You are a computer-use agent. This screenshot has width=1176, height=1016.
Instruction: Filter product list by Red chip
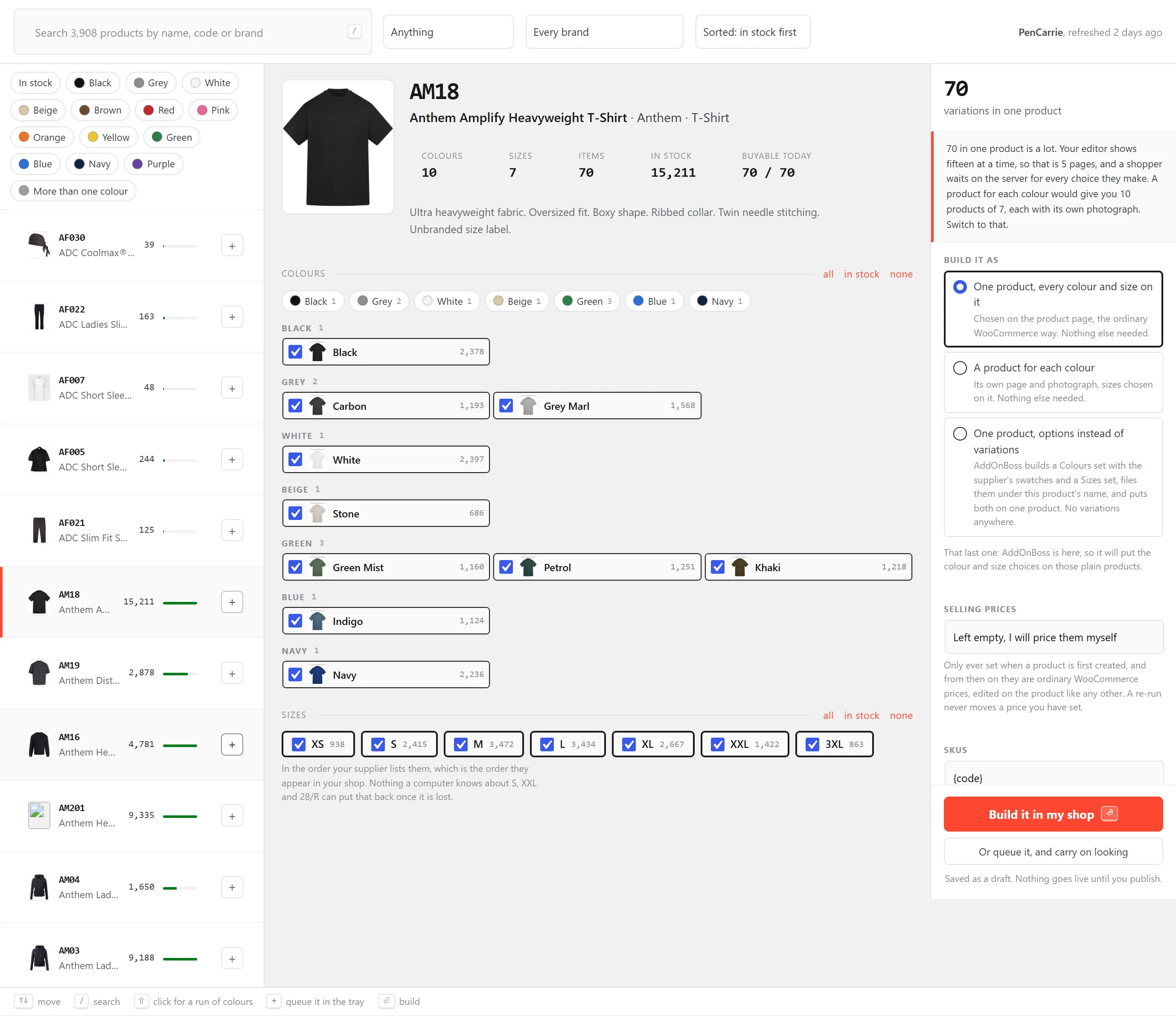point(159,110)
